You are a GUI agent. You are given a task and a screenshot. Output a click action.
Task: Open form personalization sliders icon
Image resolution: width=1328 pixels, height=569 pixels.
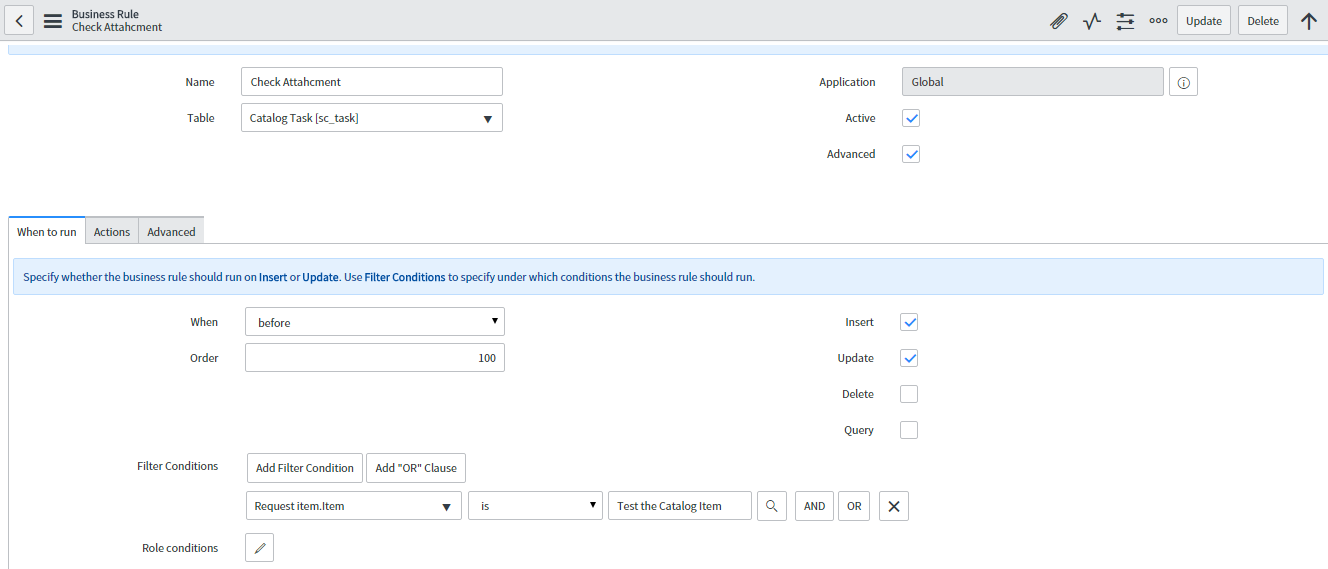click(x=1125, y=21)
